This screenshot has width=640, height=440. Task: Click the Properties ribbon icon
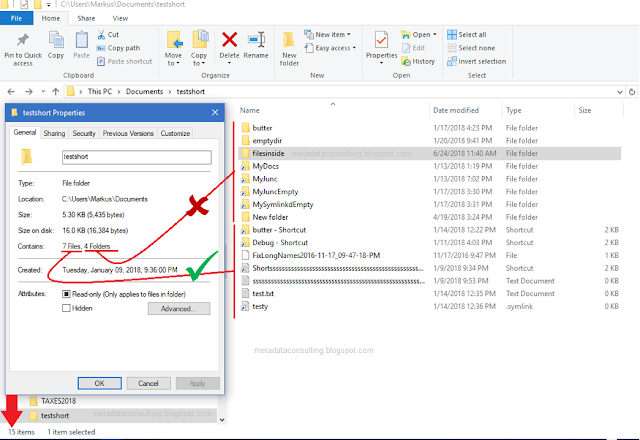click(x=381, y=40)
